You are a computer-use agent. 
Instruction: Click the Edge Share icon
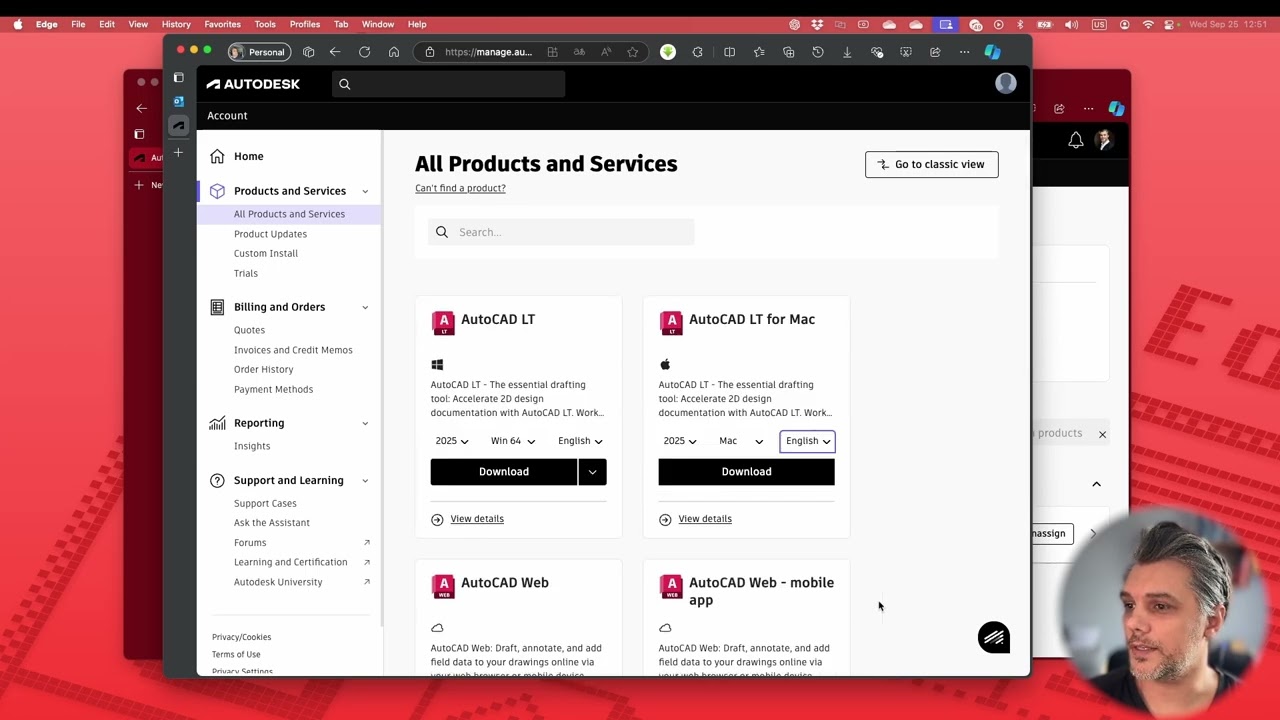point(935,52)
